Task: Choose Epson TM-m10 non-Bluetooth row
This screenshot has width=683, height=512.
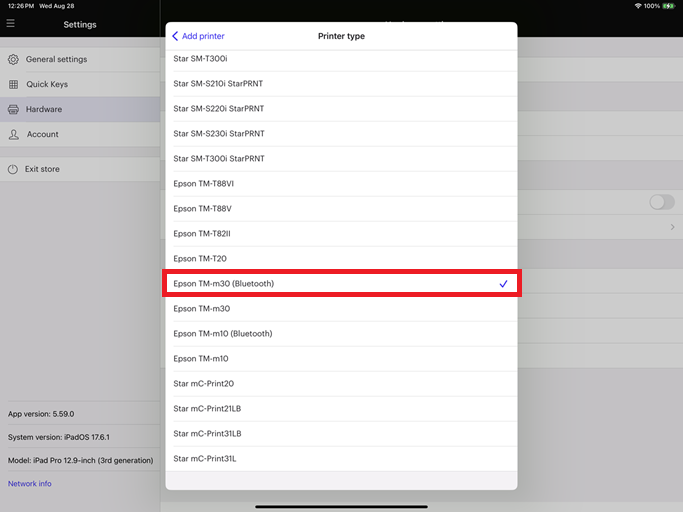Action: pos(342,359)
